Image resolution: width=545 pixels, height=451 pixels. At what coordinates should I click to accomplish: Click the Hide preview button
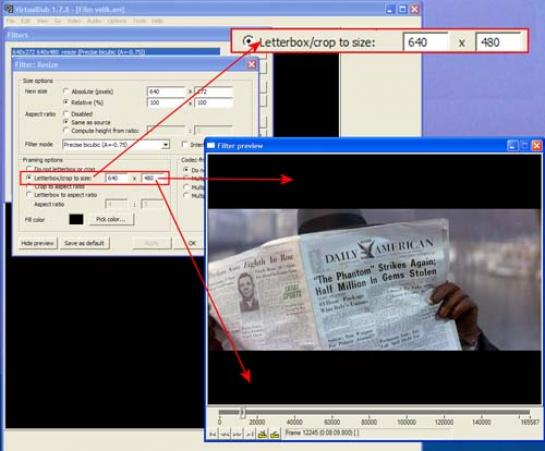click(38, 243)
